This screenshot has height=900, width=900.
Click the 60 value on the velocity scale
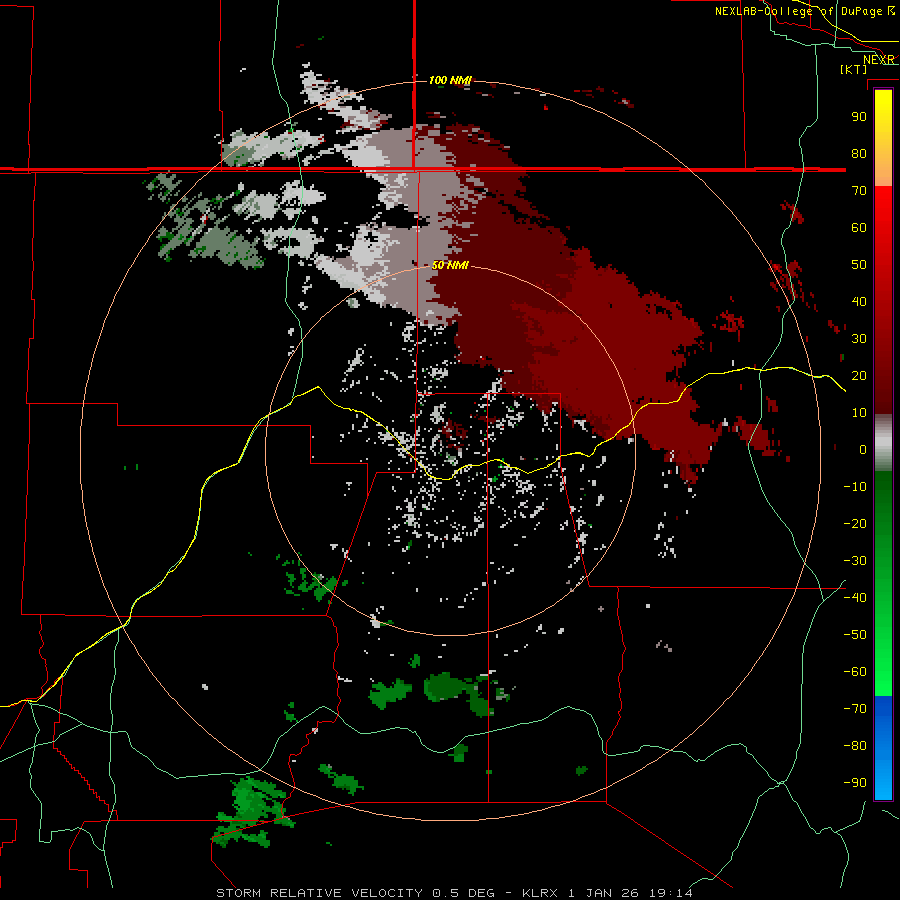click(859, 228)
